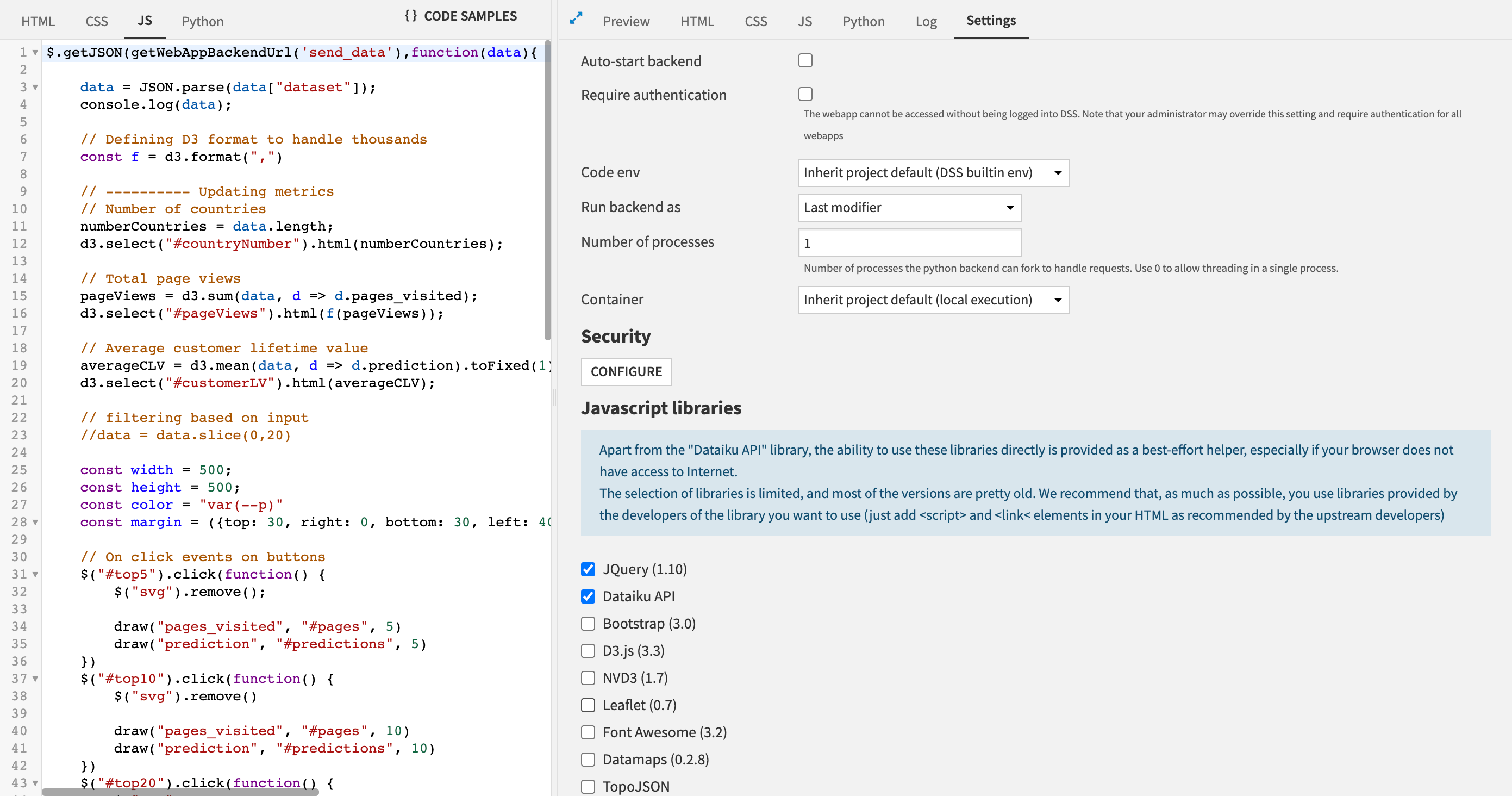Image resolution: width=1512 pixels, height=796 pixels.
Task: Enable the Leaflet (0.7) library
Action: click(588, 705)
